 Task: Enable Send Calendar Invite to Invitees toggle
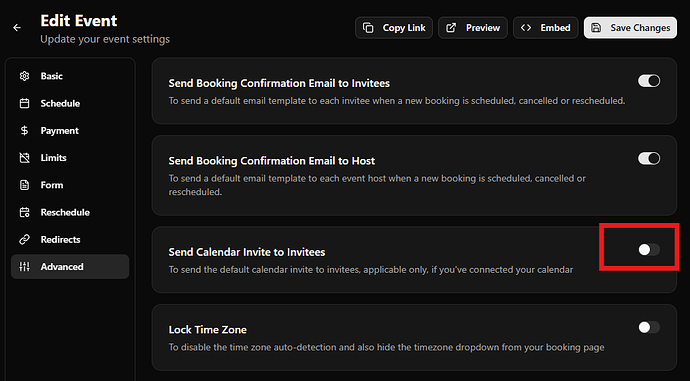coord(649,250)
